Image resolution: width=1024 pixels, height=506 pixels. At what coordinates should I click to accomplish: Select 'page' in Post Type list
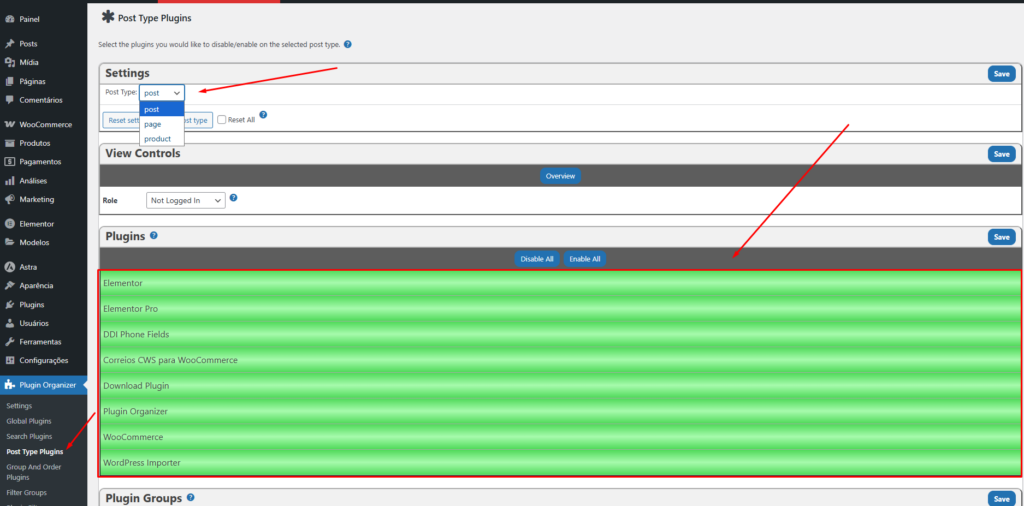(162, 124)
